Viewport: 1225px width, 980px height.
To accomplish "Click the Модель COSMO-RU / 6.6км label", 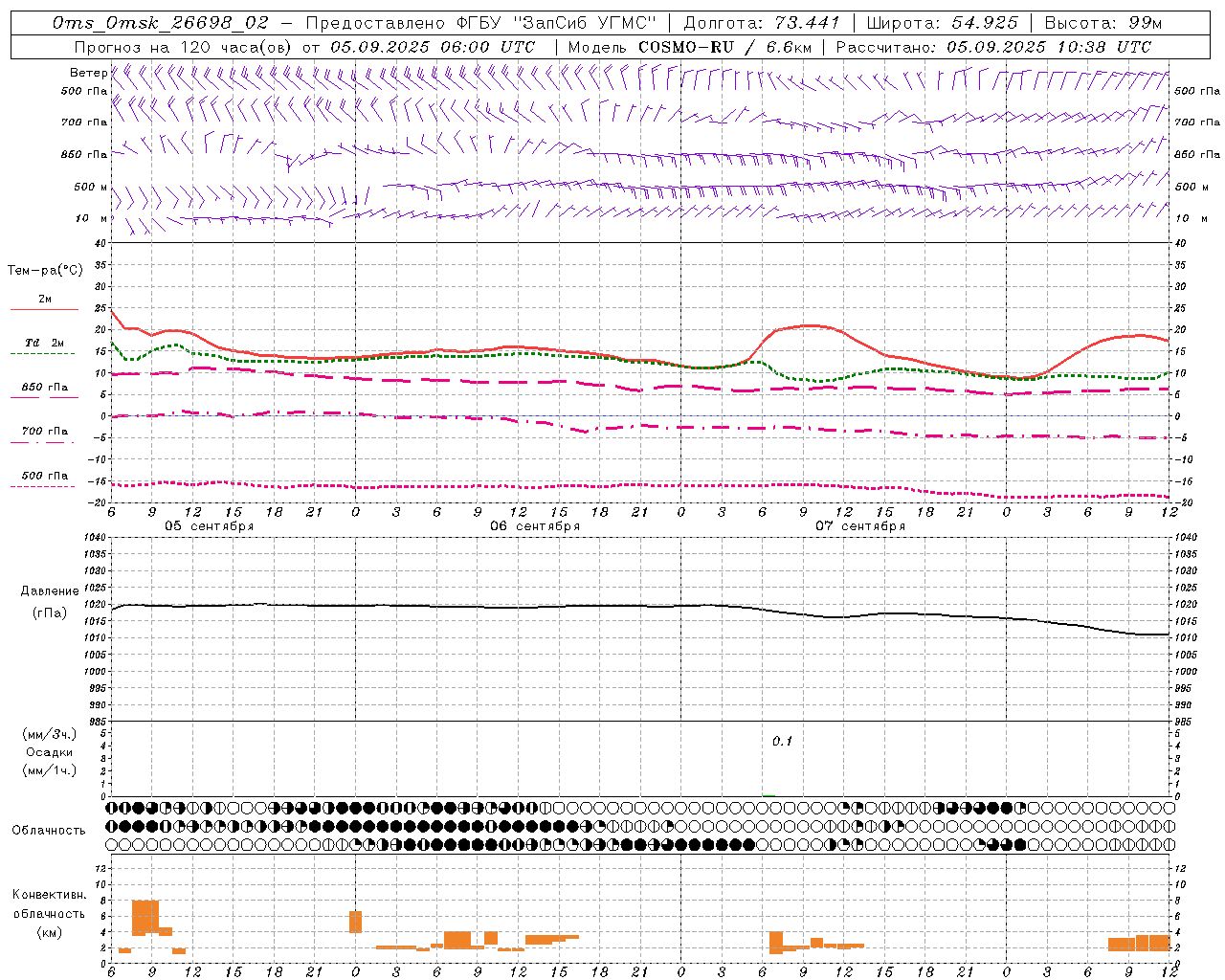I will coord(688,47).
